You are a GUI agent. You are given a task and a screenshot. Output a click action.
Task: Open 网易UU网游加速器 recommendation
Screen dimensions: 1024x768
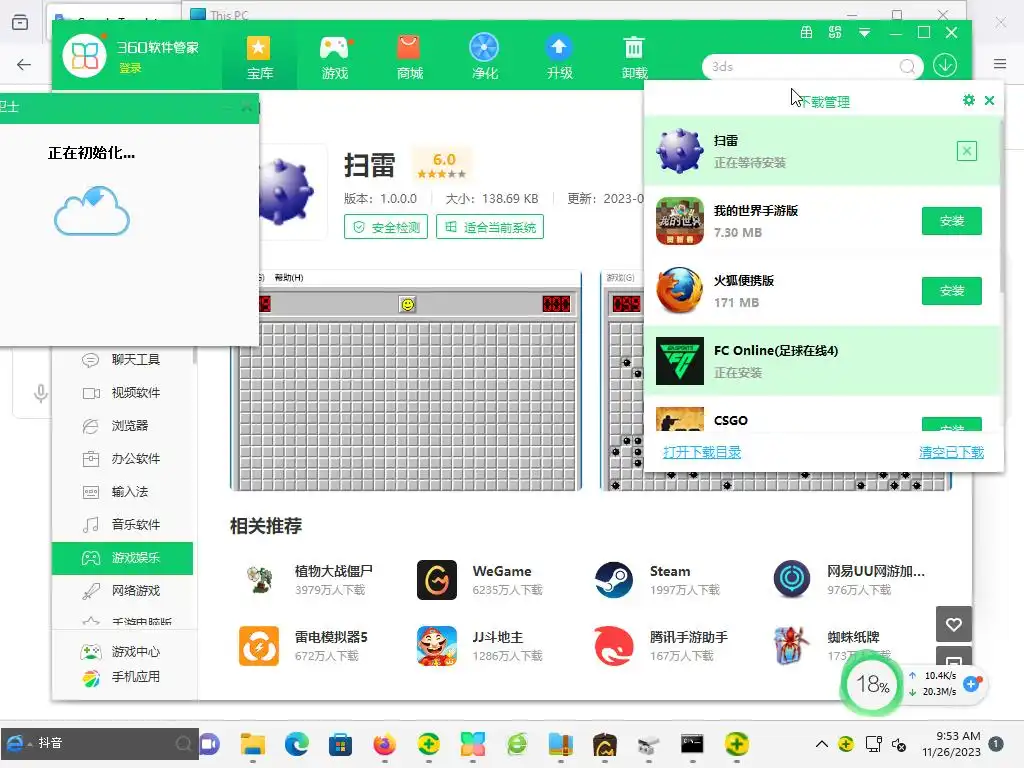[849, 579]
